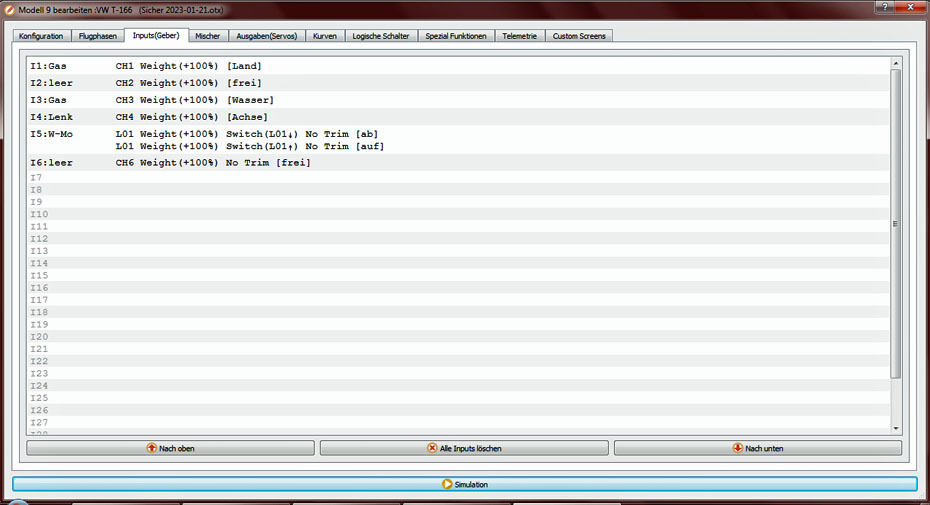This screenshot has width=930, height=505.
Task: Select the empty I8 input slot
Action: click(458, 190)
